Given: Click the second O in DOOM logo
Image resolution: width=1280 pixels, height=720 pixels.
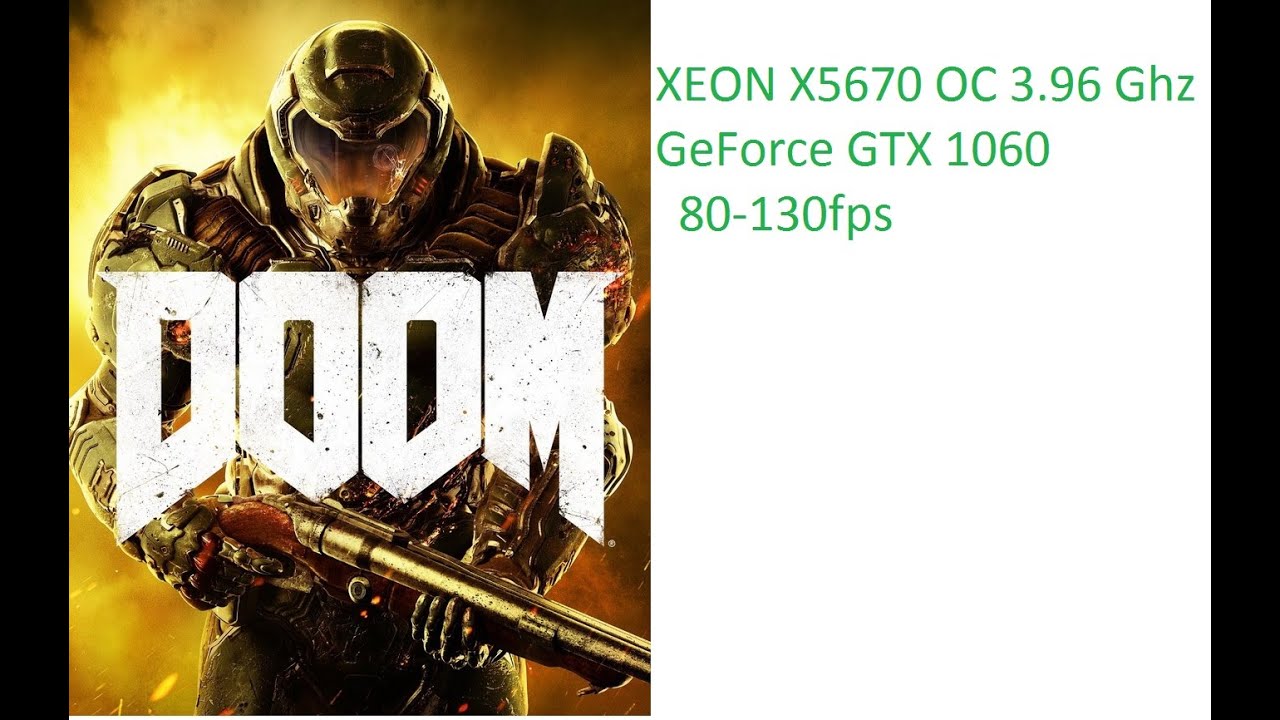Looking at the screenshot, I should (x=419, y=385).
